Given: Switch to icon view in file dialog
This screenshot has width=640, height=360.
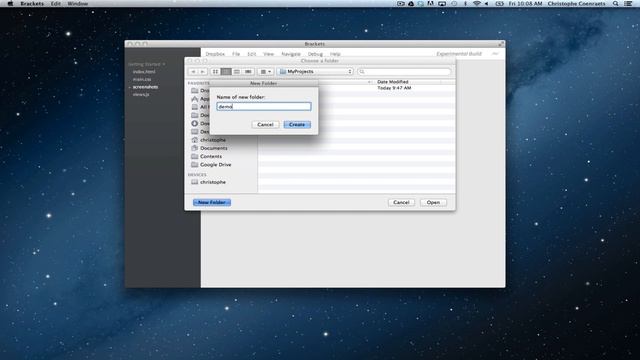Looking at the screenshot, I should pos(216,72).
